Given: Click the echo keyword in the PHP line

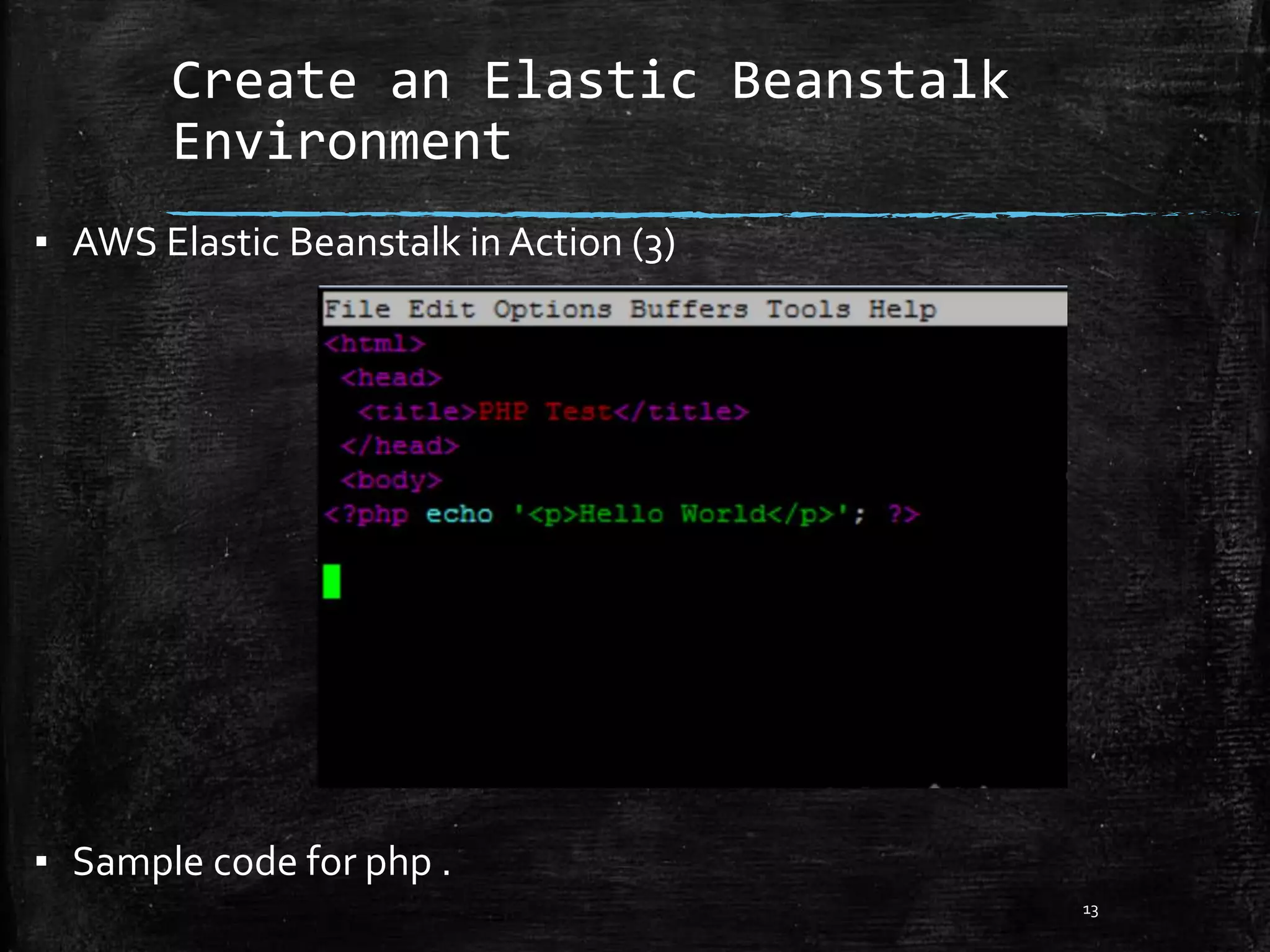Looking at the screenshot, I should pyautogui.click(x=460, y=514).
